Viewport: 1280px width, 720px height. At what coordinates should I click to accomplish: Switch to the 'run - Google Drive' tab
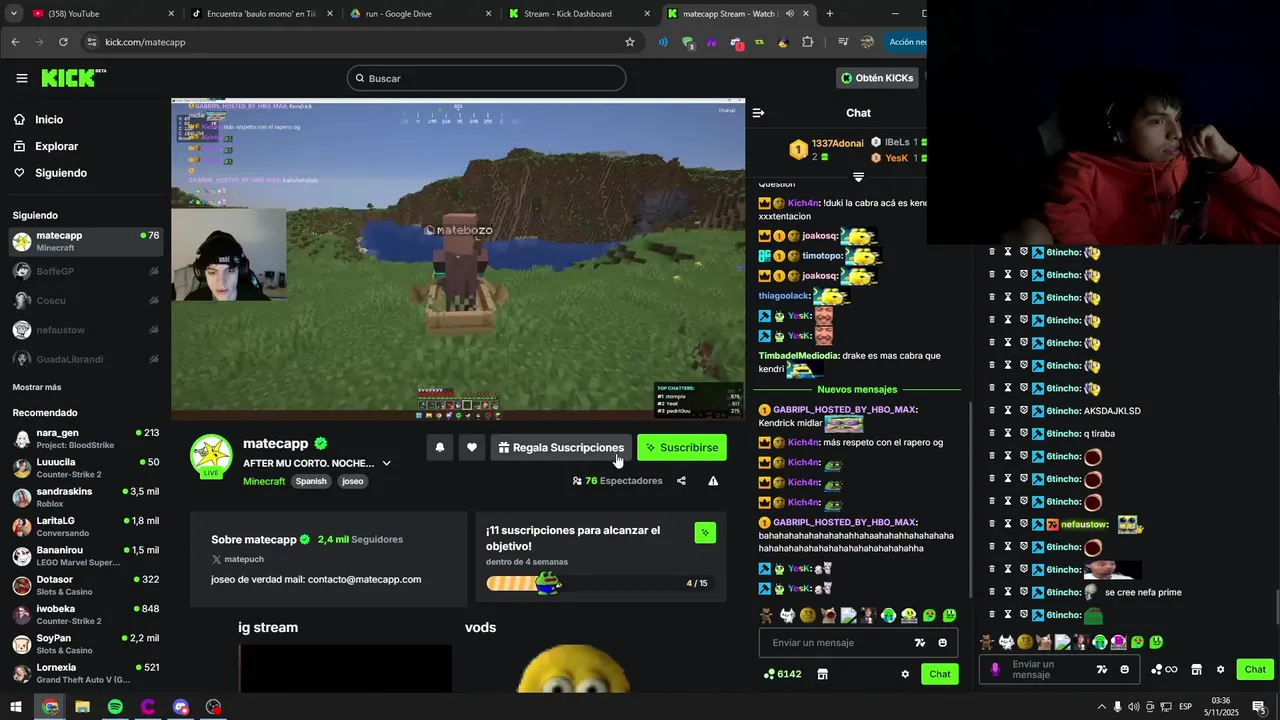pos(420,14)
